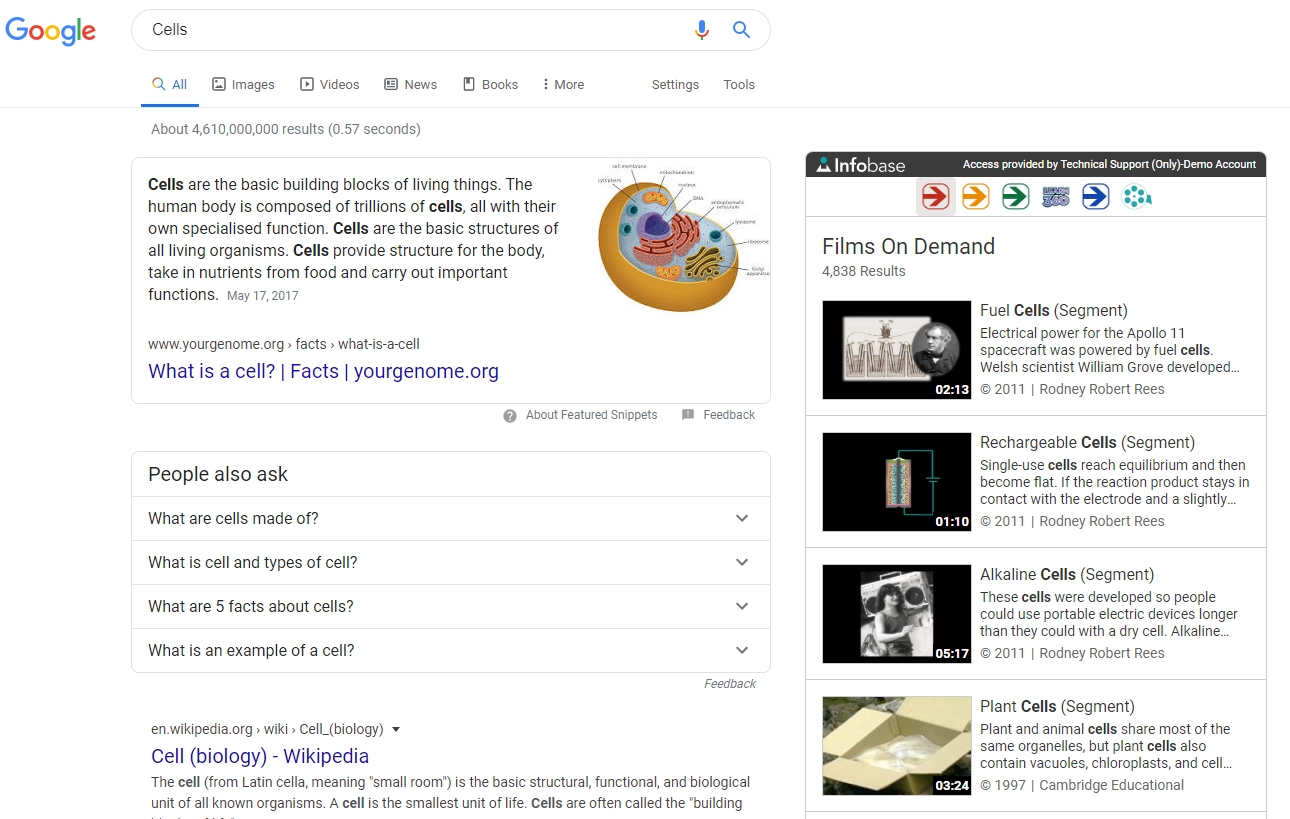Click the cell diagram image in the snippet
This screenshot has width=1290, height=819.
point(683,235)
